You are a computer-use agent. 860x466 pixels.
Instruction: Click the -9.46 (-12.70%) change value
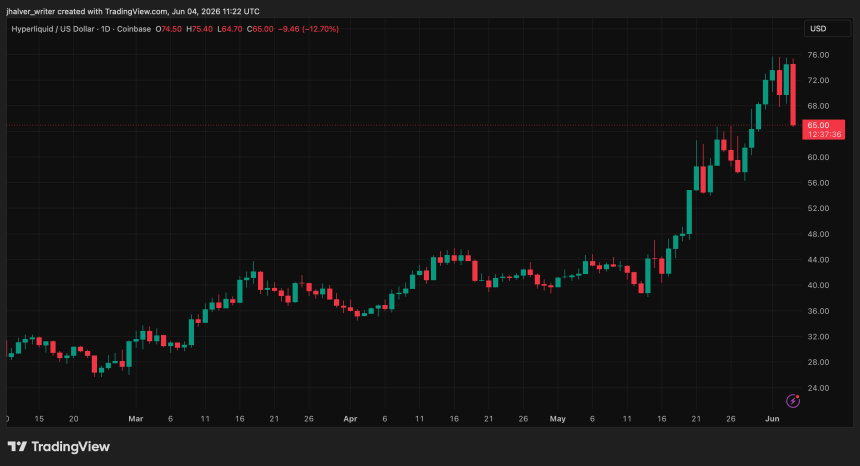click(x=308, y=29)
